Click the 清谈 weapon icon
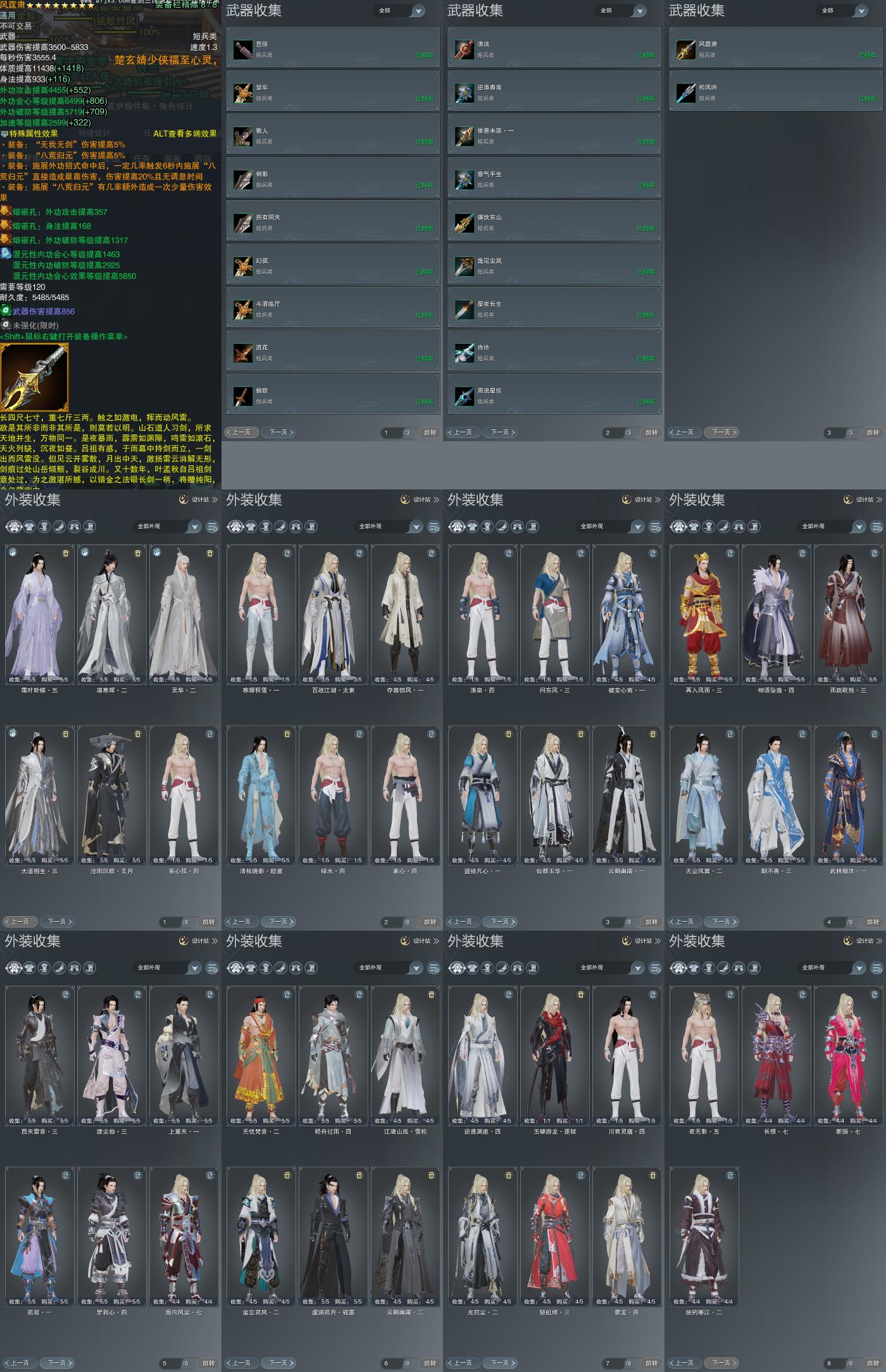This screenshot has height=1372, width=886. [465, 49]
